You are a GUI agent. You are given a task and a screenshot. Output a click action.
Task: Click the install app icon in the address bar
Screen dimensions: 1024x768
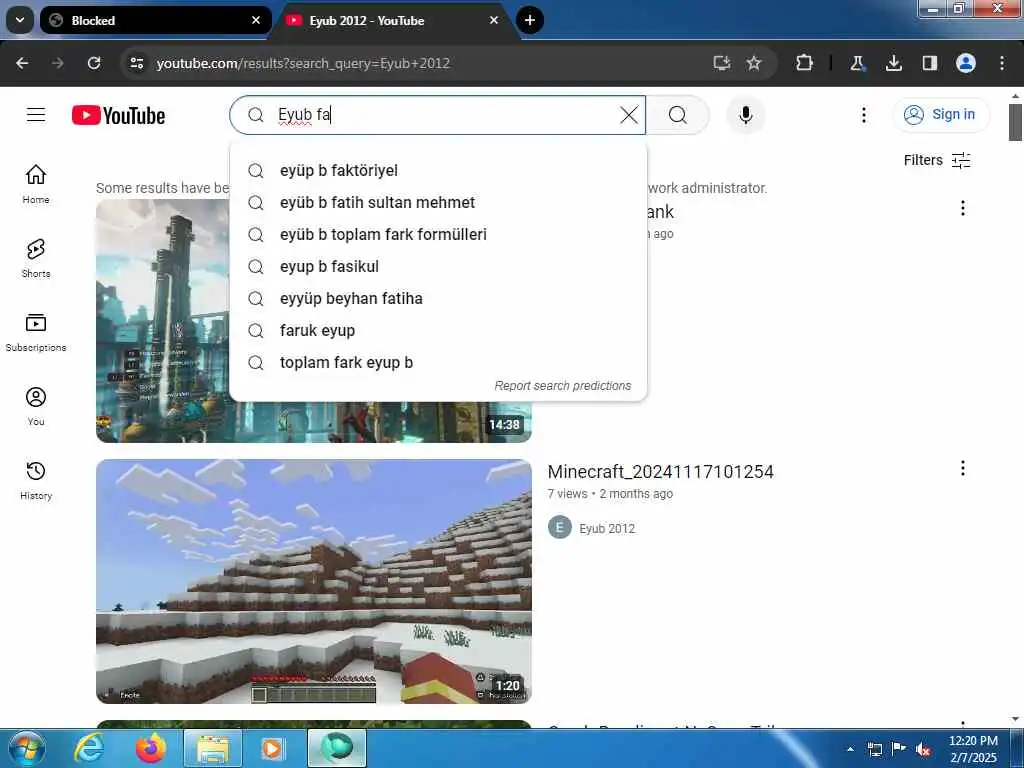pyautogui.click(x=721, y=63)
